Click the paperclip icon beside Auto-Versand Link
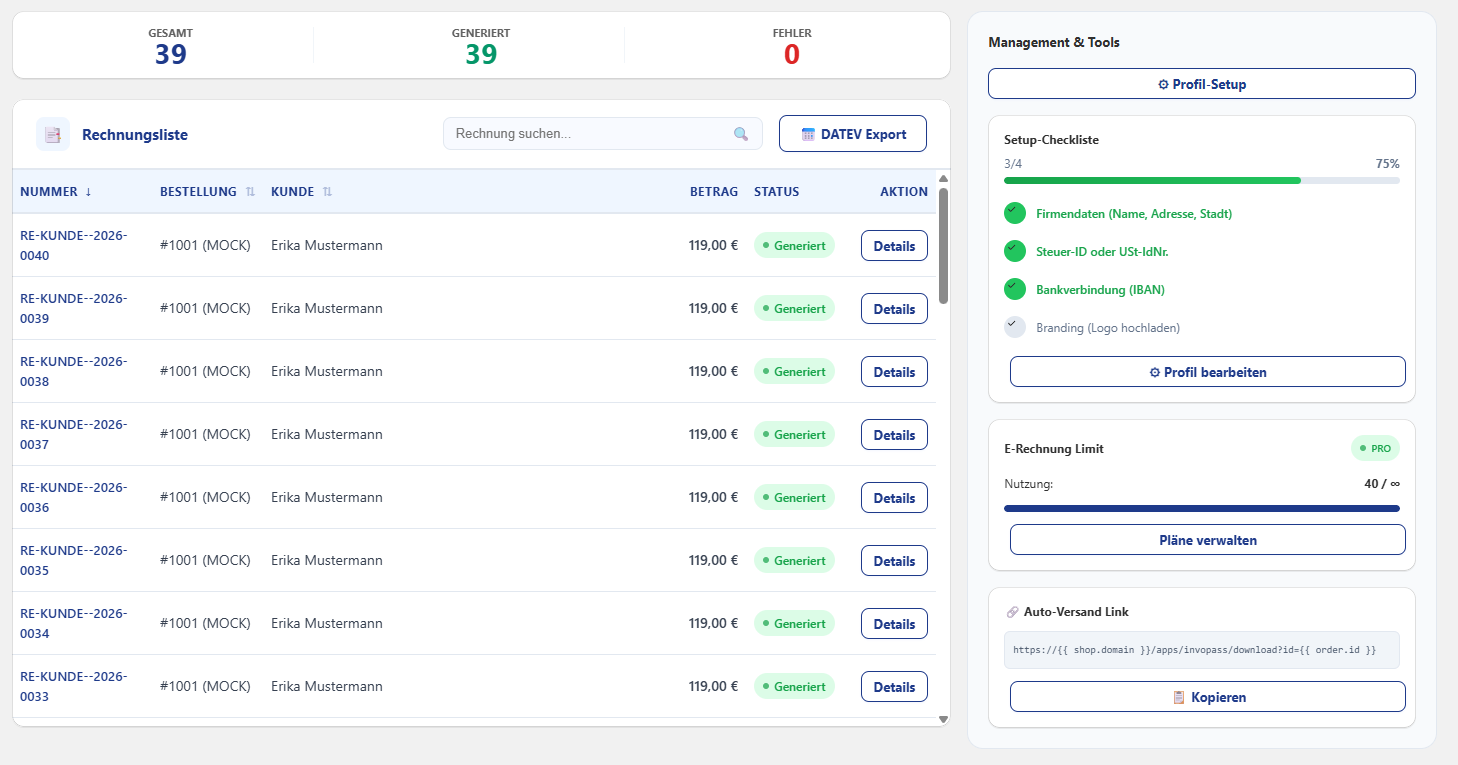Viewport: 1458px width, 765px height. click(x=1013, y=611)
